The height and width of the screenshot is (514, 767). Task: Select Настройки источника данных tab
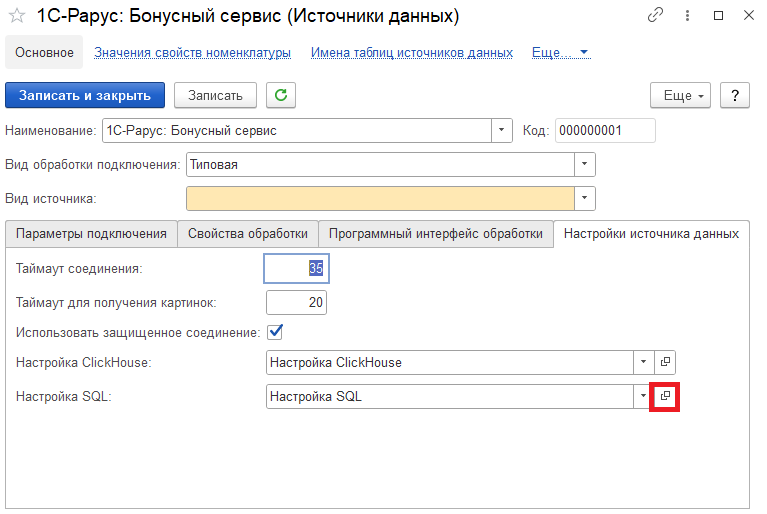click(651, 234)
